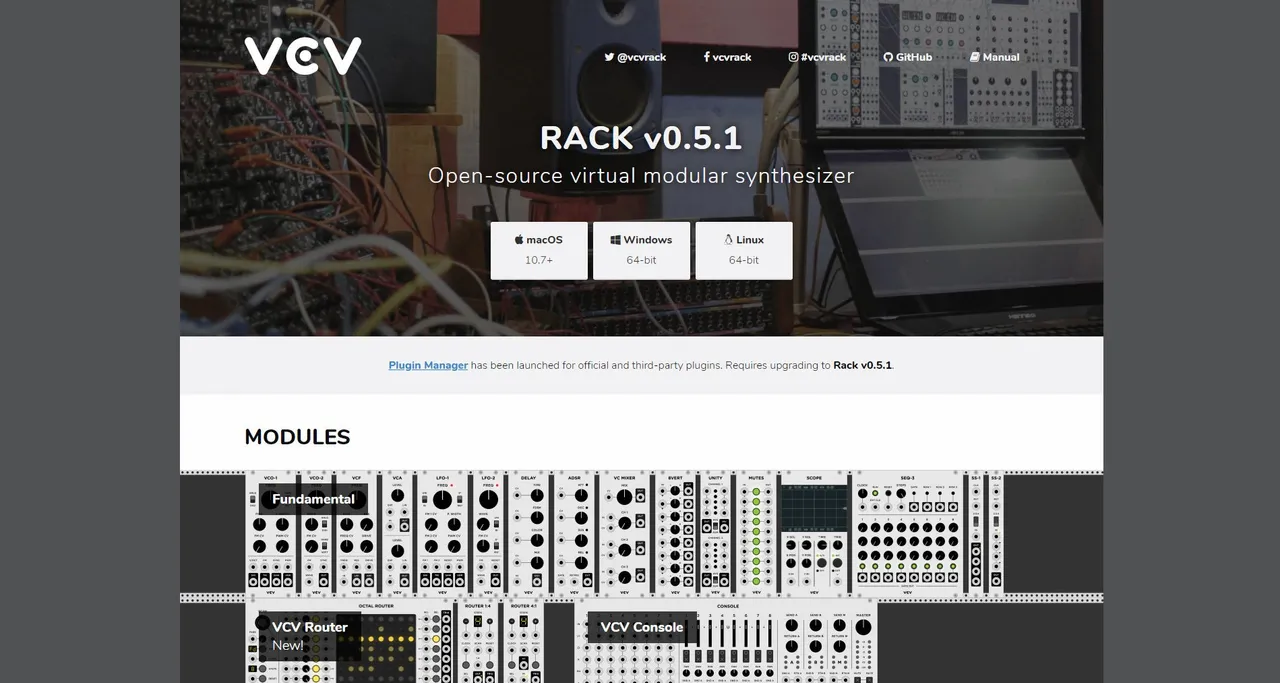1280x683 pixels.
Task: Click the Facebook f icon
Action: pos(706,57)
